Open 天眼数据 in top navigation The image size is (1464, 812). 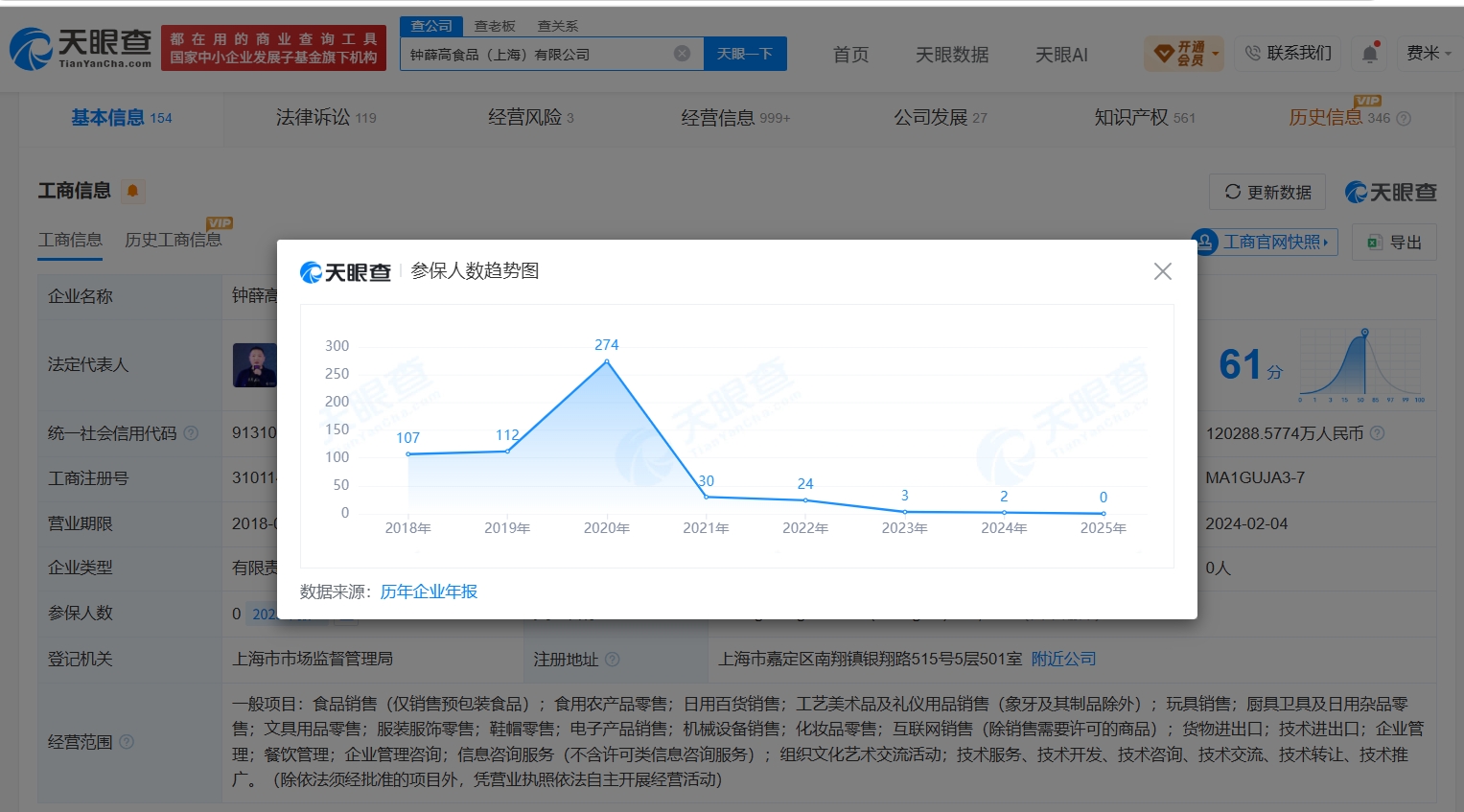tap(952, 55)
